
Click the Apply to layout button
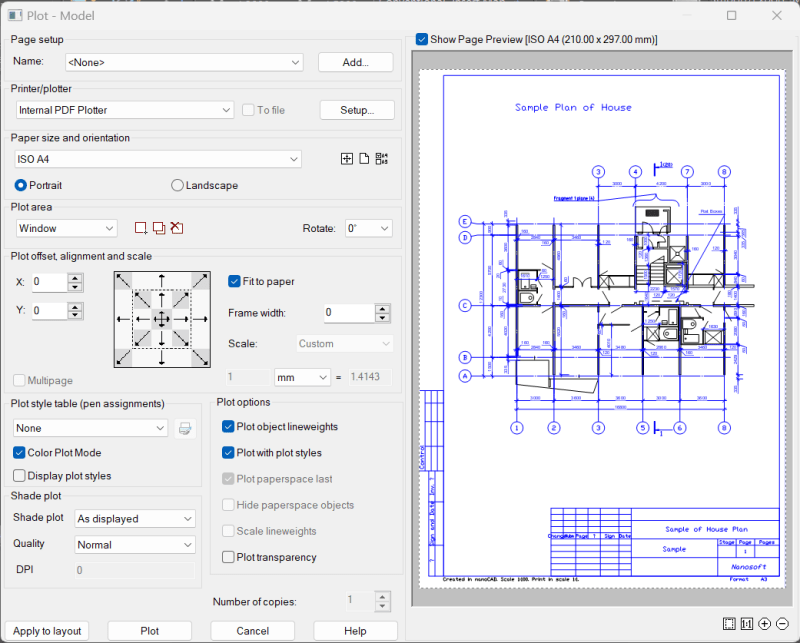(x=46, y=631)
